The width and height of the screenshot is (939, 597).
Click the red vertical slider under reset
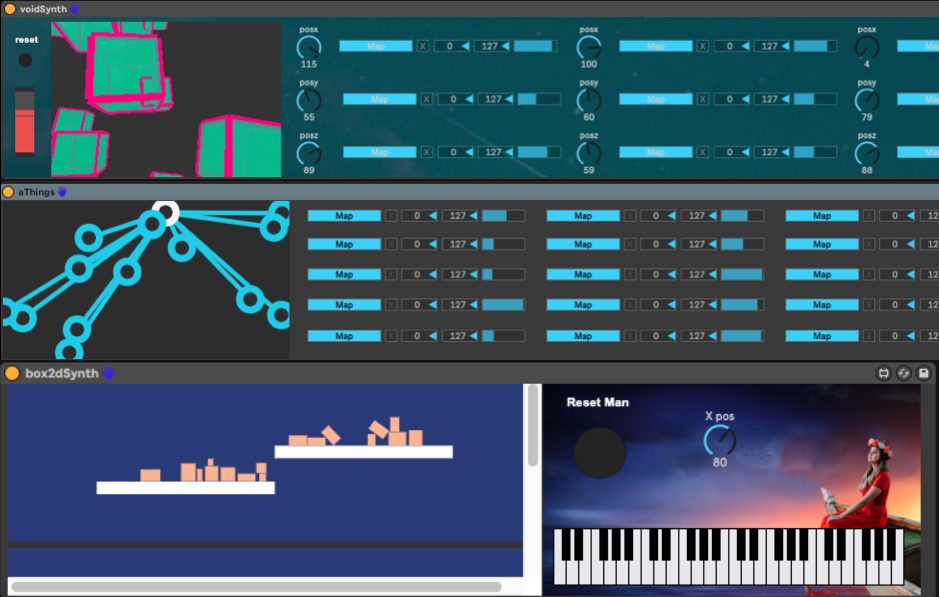pos(25,123)
